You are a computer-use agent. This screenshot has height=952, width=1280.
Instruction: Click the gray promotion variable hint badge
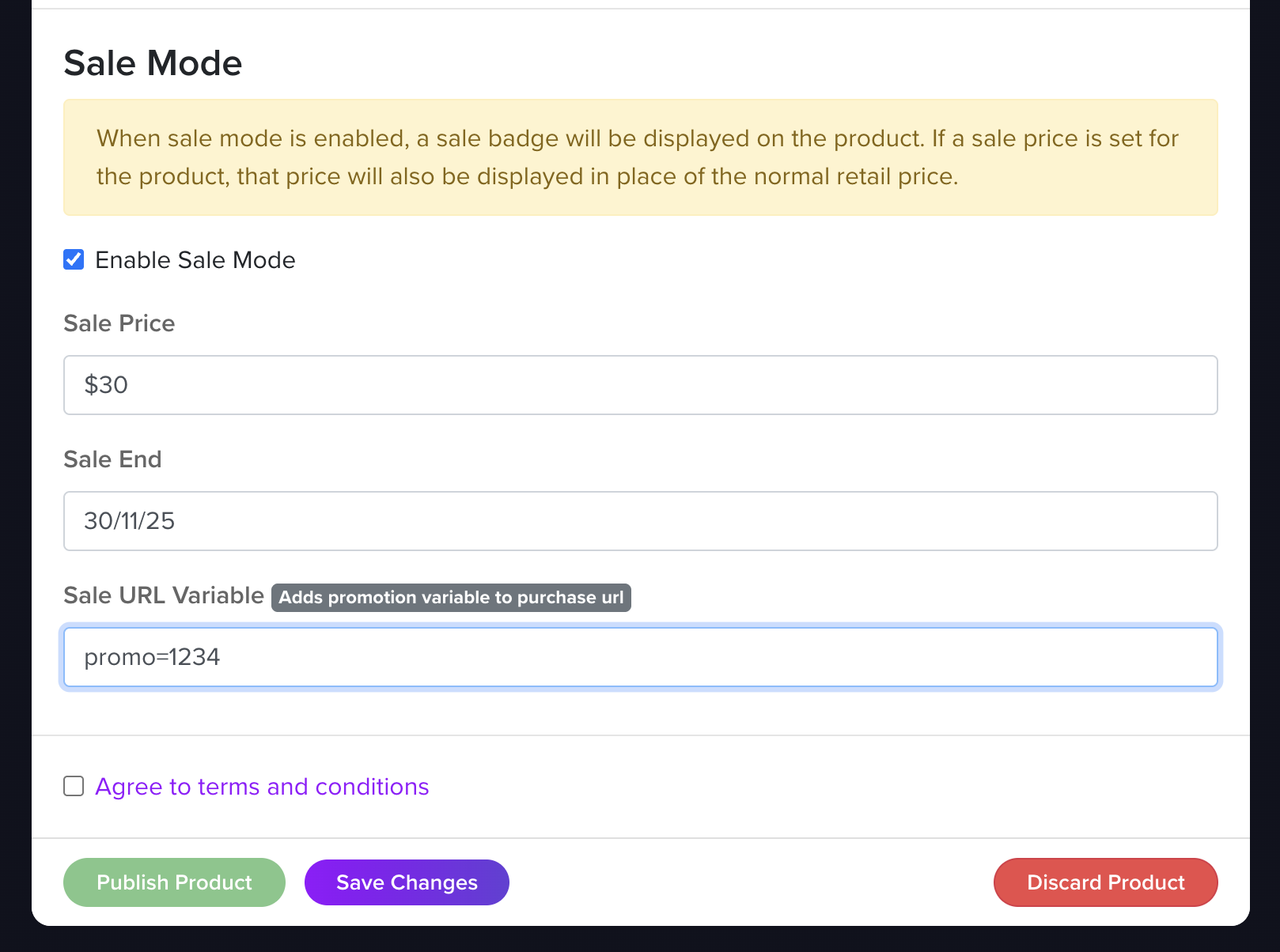point(451,597)
